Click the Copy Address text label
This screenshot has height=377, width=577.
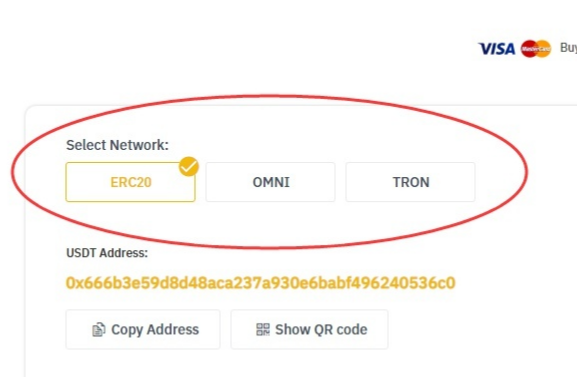[x=155, y=330]
